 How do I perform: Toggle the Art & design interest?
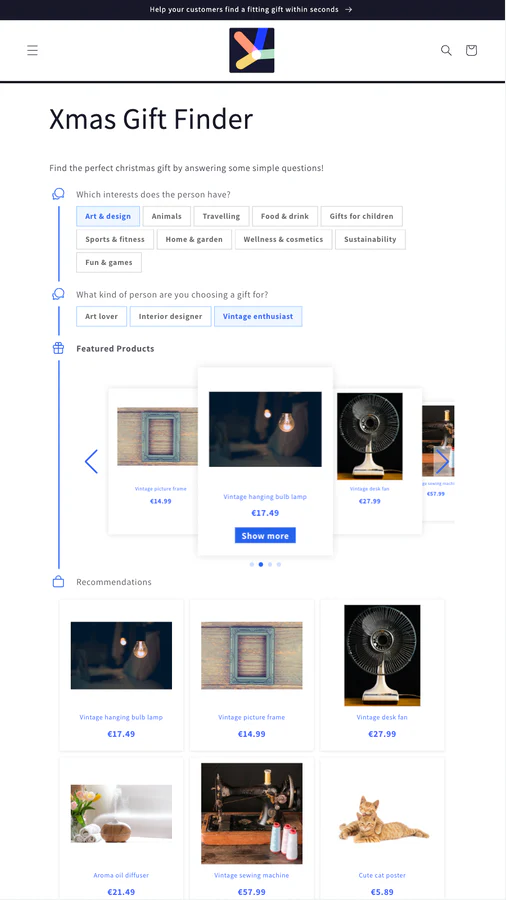tap(108, 216)
